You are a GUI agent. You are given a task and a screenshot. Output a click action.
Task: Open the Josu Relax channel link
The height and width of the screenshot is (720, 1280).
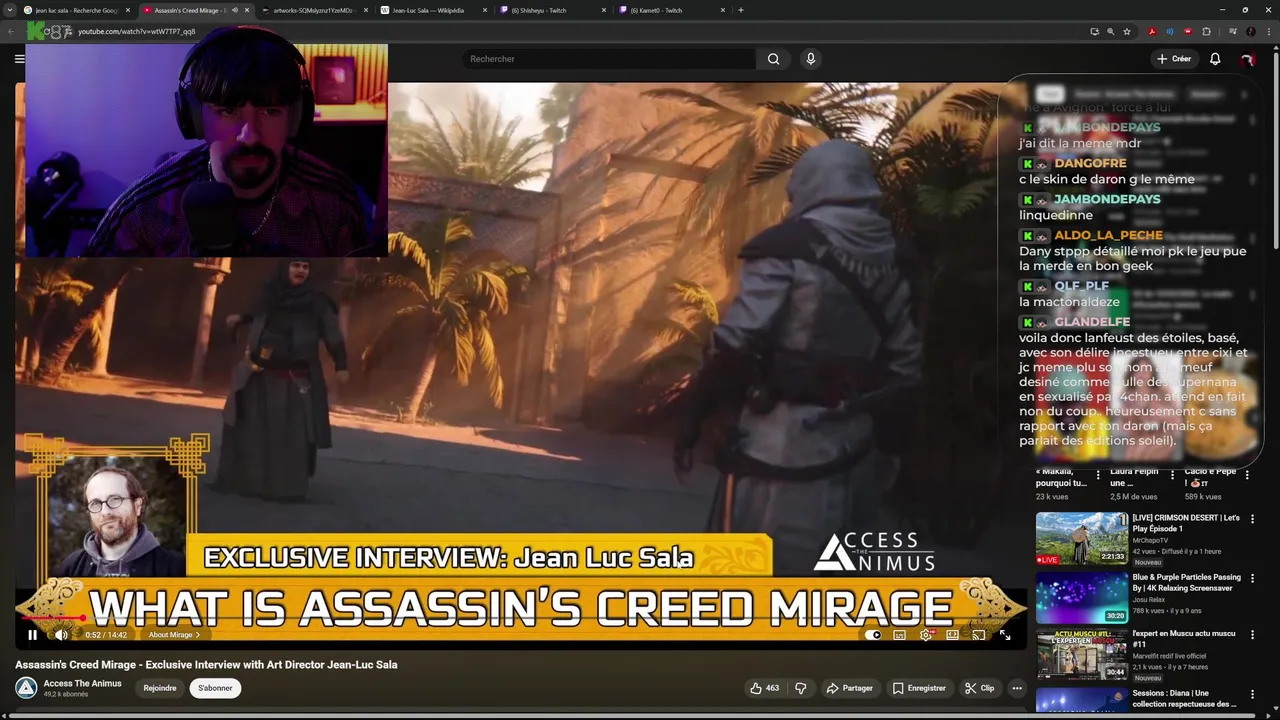(1148, 600)
